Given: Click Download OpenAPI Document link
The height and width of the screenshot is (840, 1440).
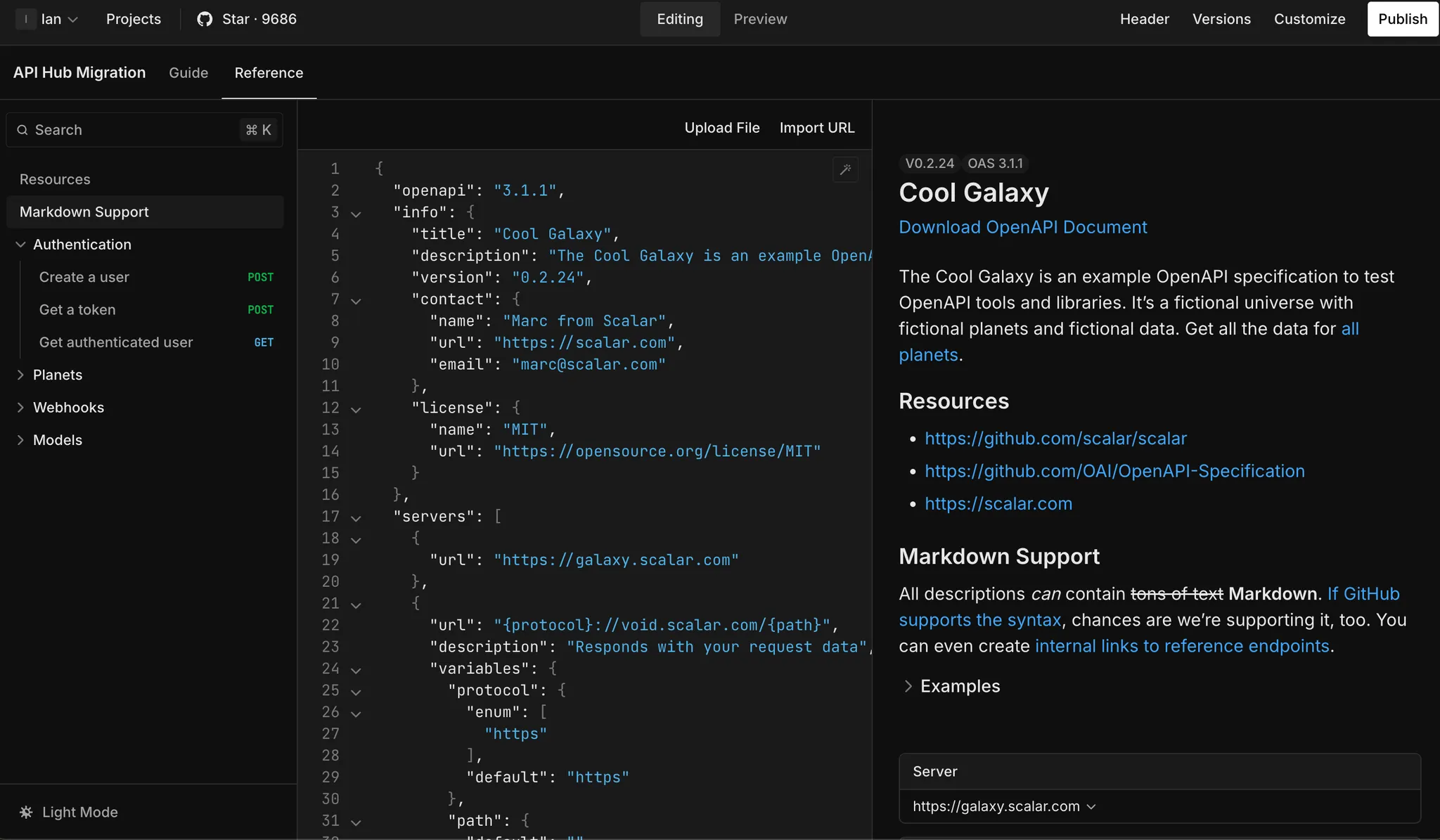Looking at the screenshot, I should [x=1022, y=227].
